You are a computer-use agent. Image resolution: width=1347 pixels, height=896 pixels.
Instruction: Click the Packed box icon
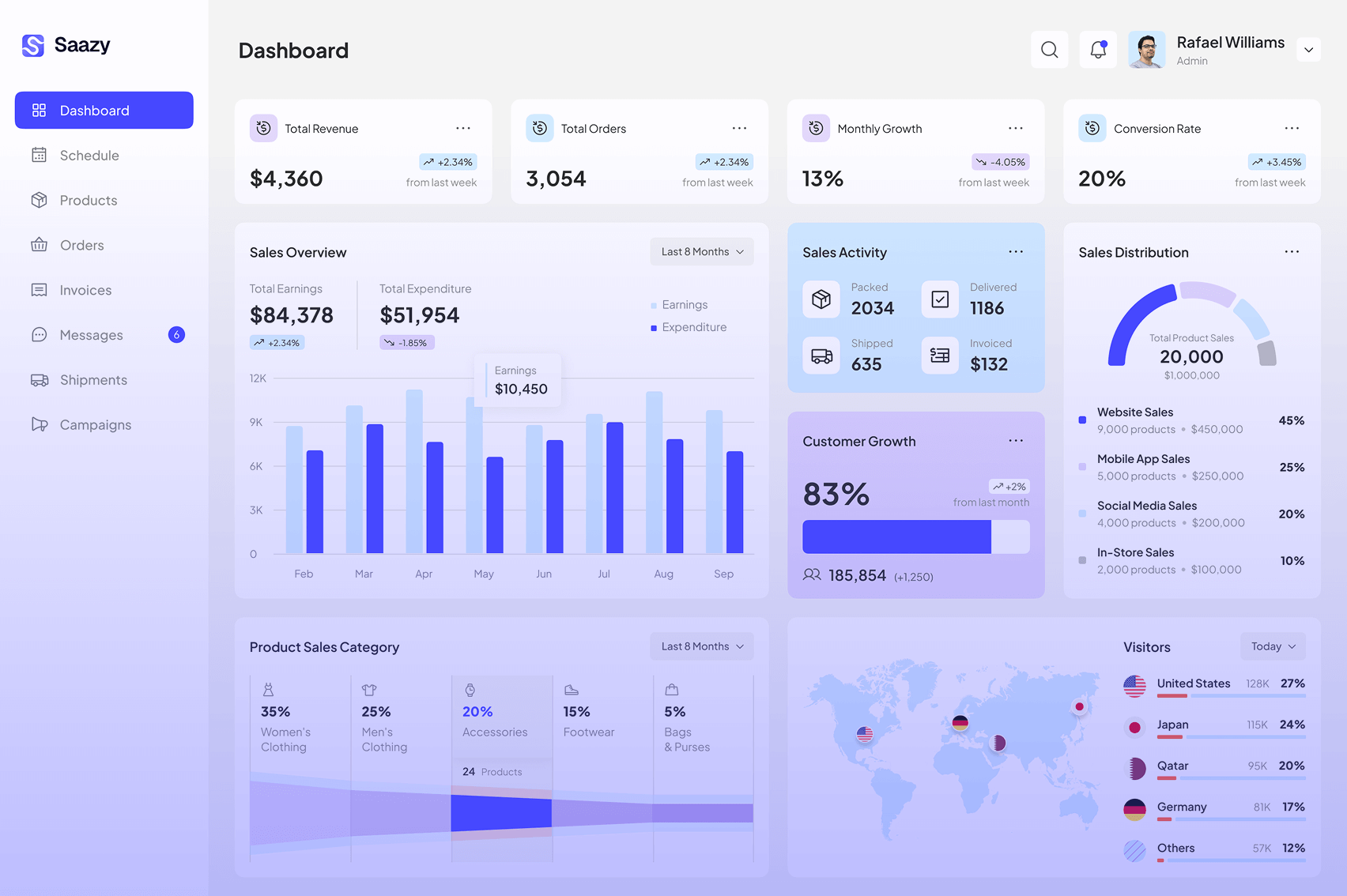click(821, 299)
